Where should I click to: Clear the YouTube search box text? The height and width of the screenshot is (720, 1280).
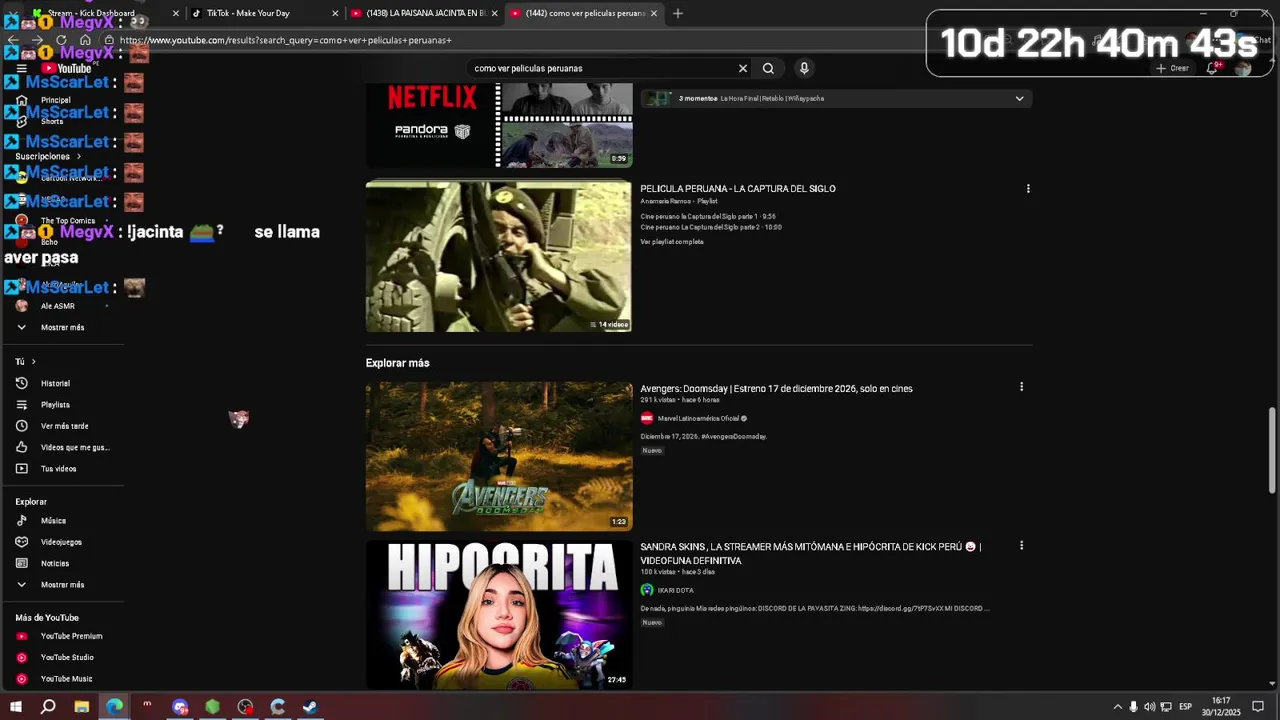click(742, 68)
